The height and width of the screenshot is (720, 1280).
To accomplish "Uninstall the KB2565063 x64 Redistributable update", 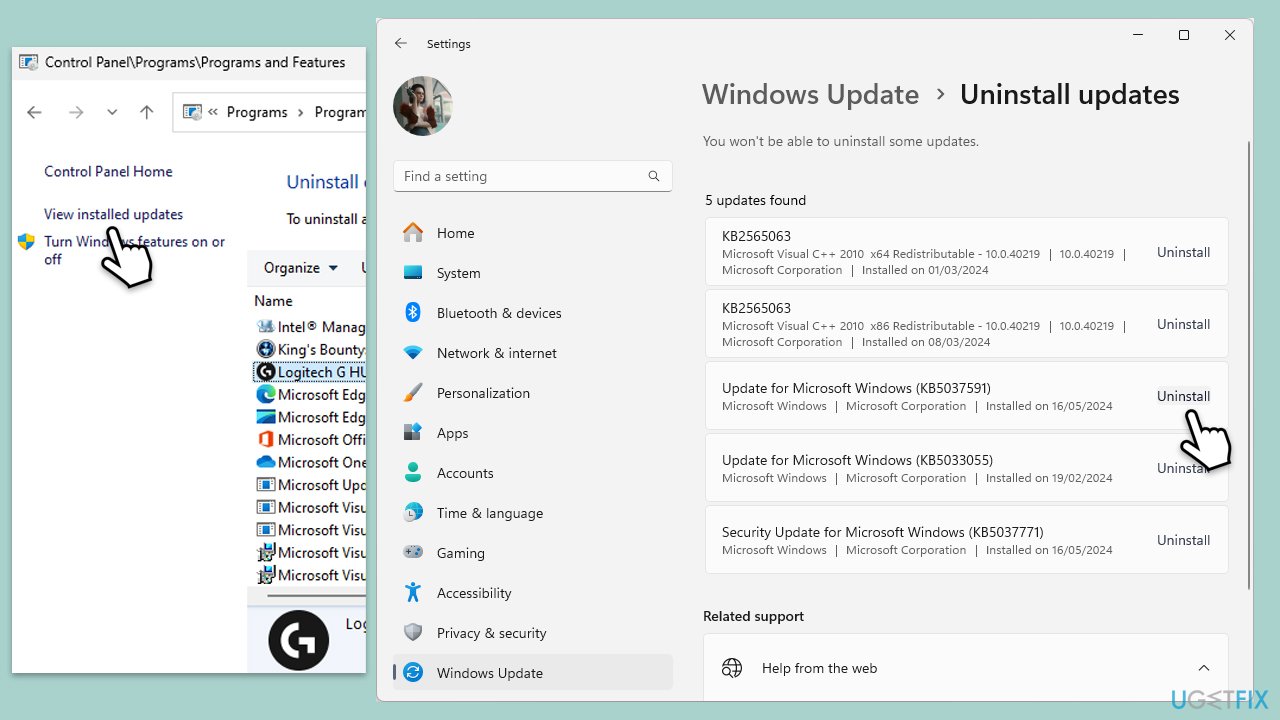I will click(1184, 252).
